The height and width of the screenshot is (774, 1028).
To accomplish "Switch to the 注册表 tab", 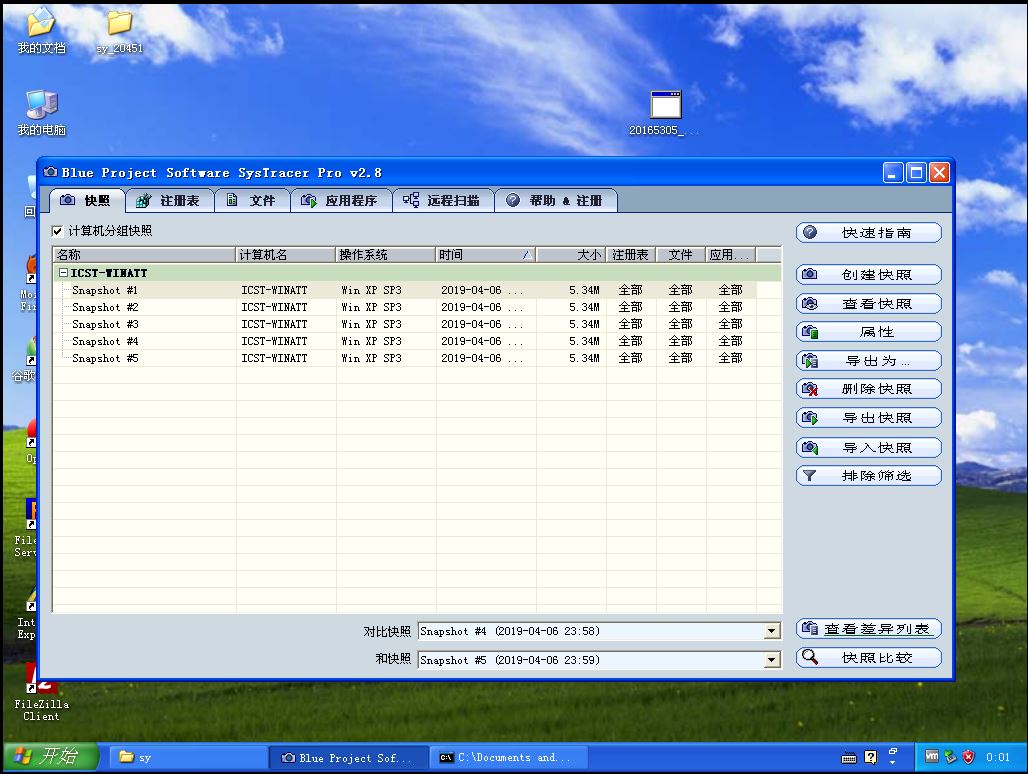I will pos(170,201).
